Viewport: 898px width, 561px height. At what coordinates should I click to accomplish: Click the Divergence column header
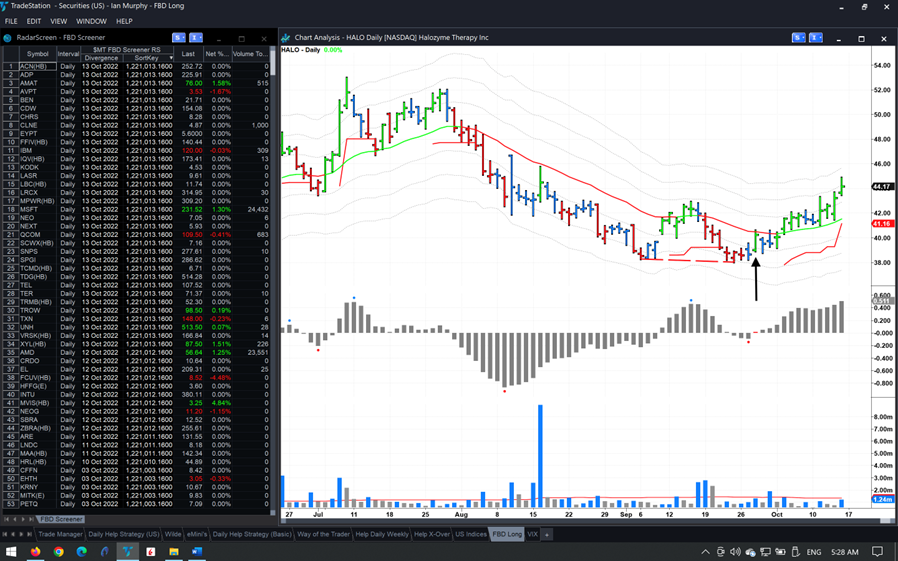[x=101, y=58]
